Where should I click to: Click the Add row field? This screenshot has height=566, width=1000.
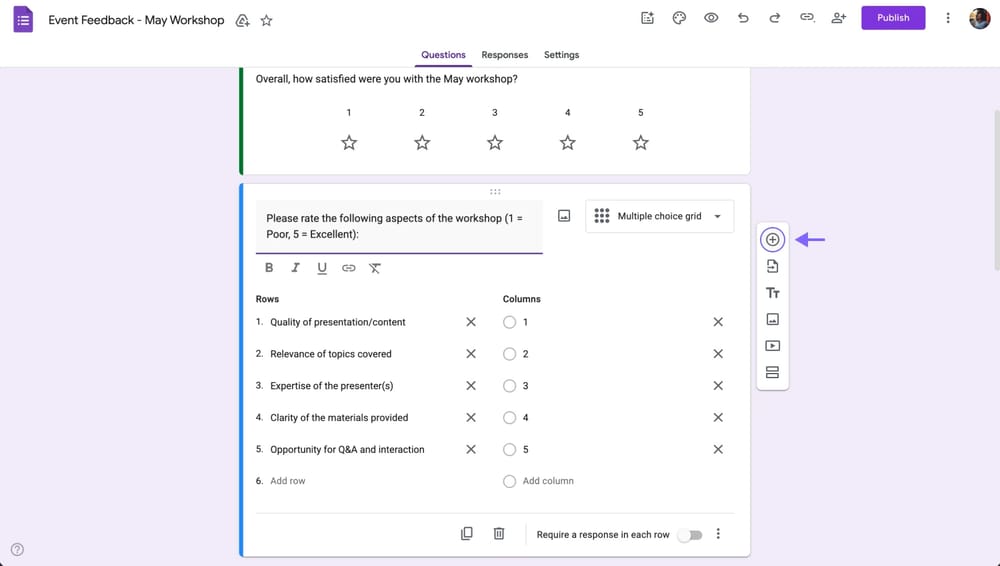[x=288, y=481]
